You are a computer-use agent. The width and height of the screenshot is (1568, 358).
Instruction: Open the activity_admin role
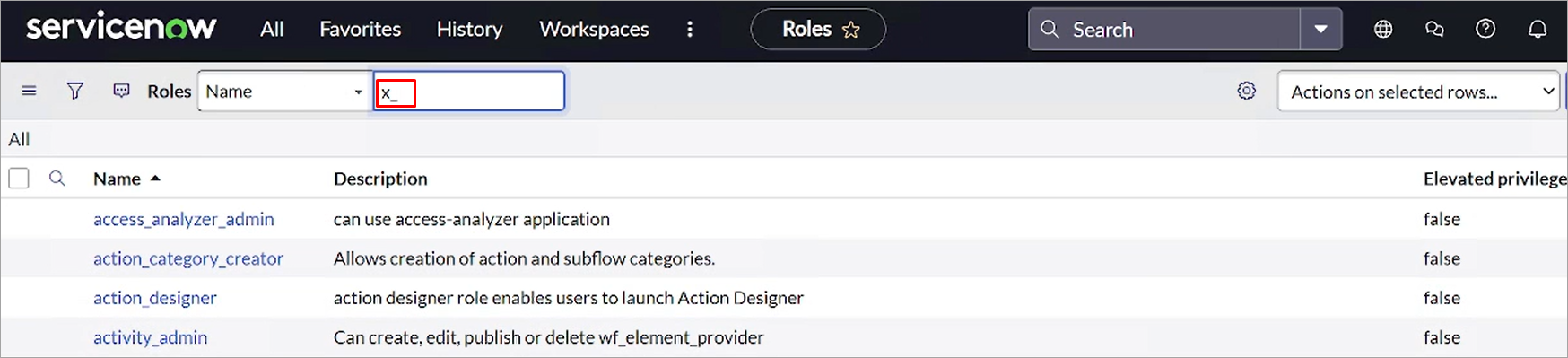151,337
